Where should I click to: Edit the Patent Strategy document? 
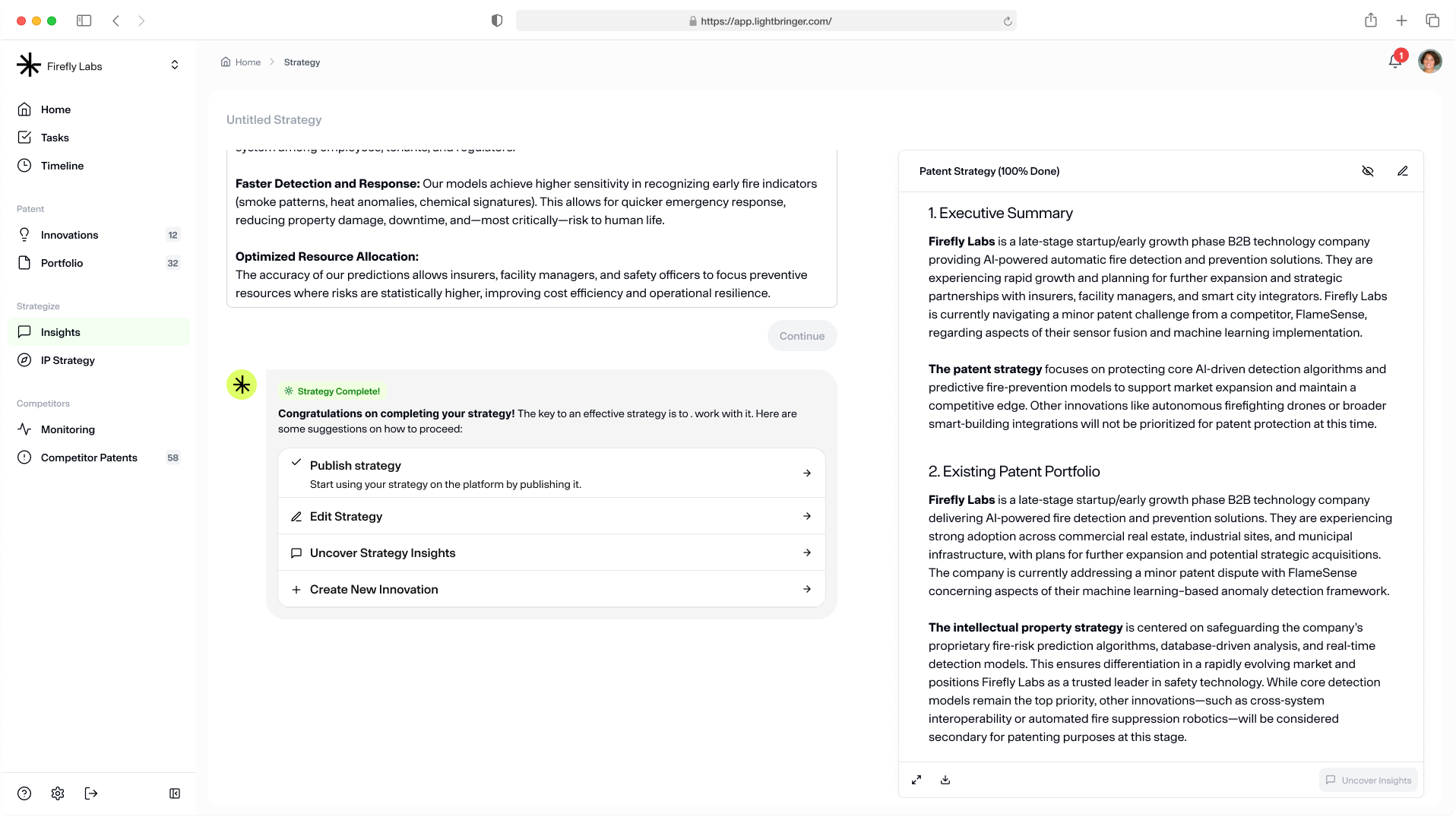(x=1403, y=171)
